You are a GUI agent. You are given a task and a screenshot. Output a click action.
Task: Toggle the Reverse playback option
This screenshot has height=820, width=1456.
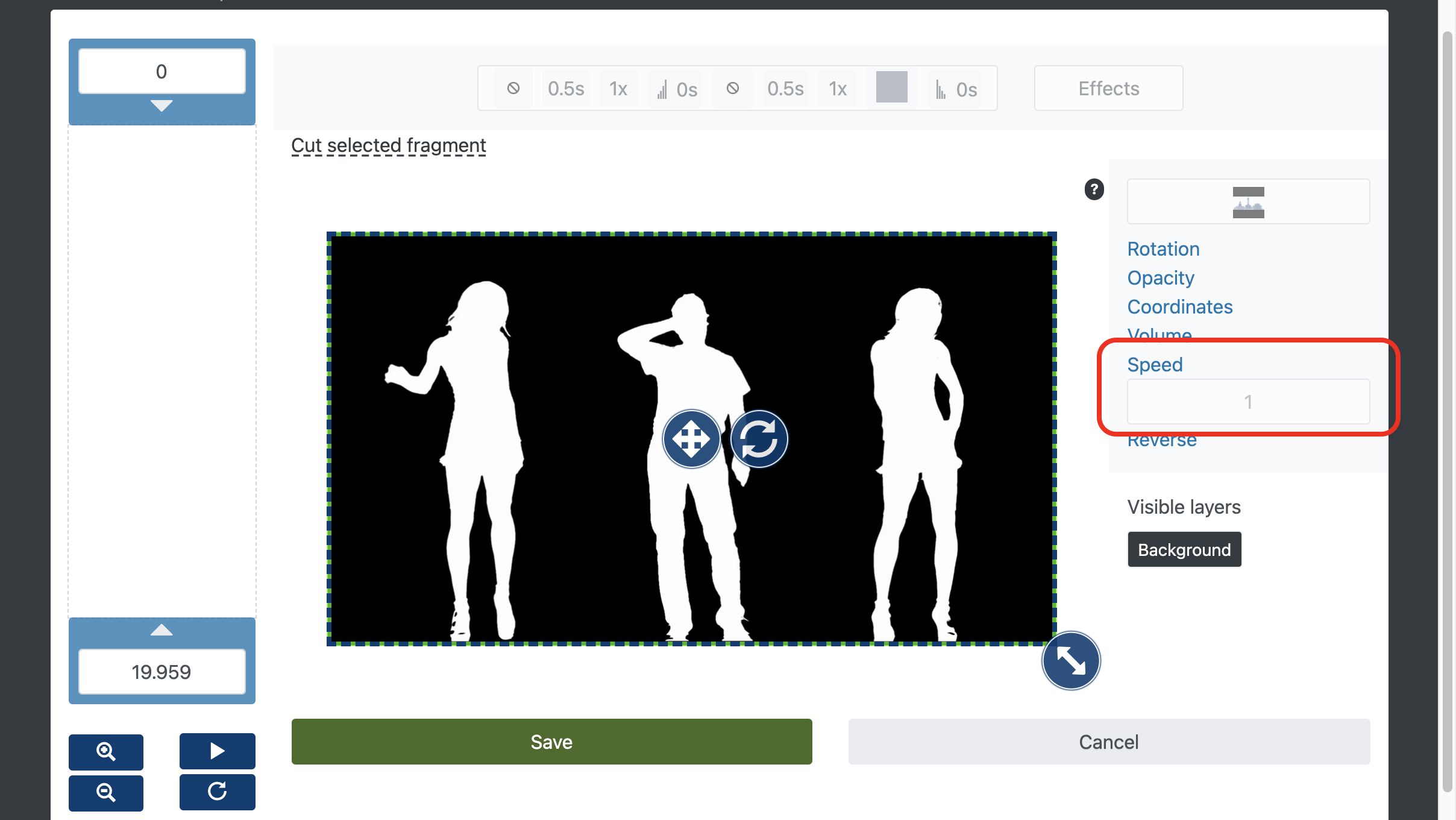[1161, 439]
